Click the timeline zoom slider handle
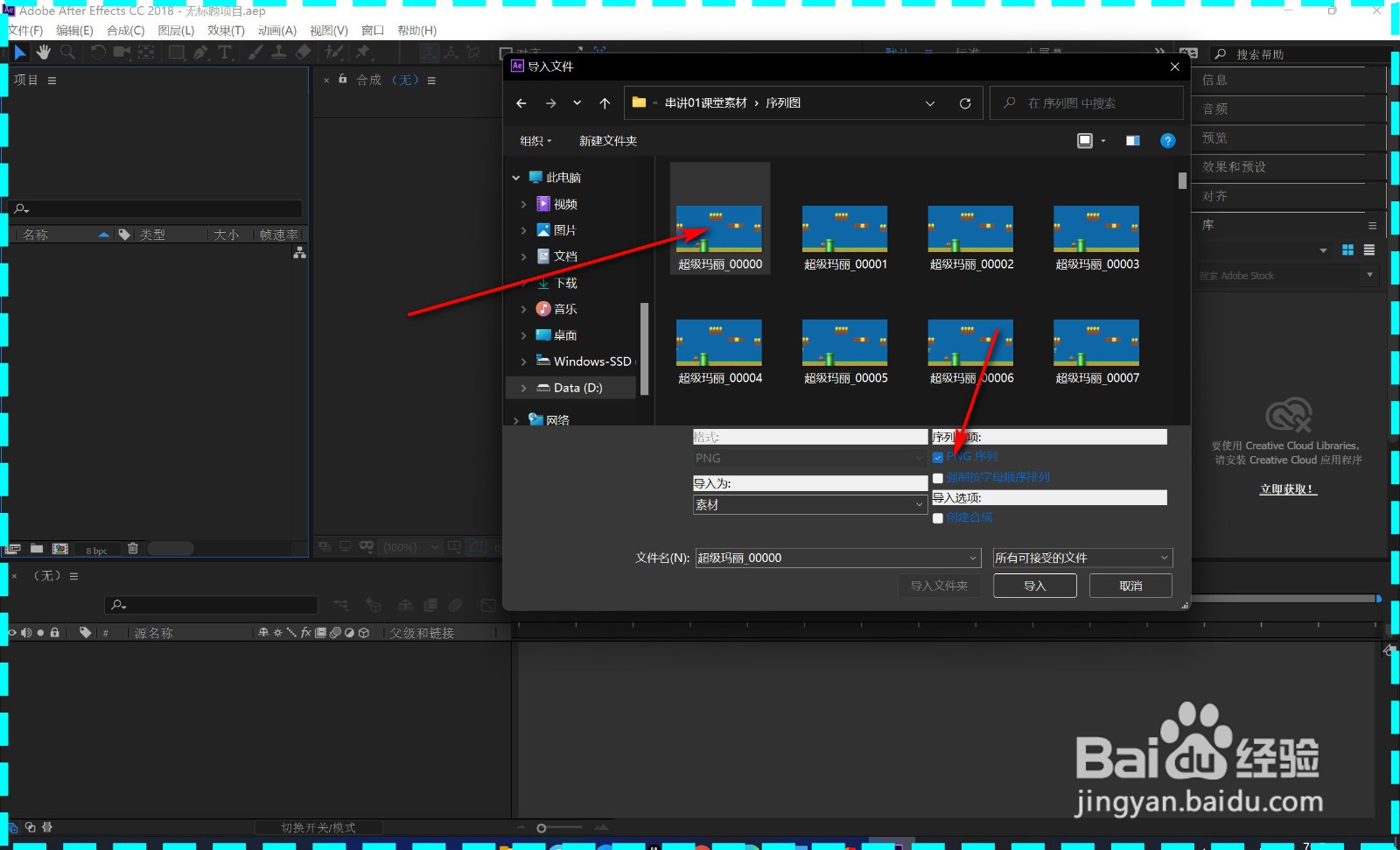The height and width of the screenshot is (850, 1400). point(542,828)
